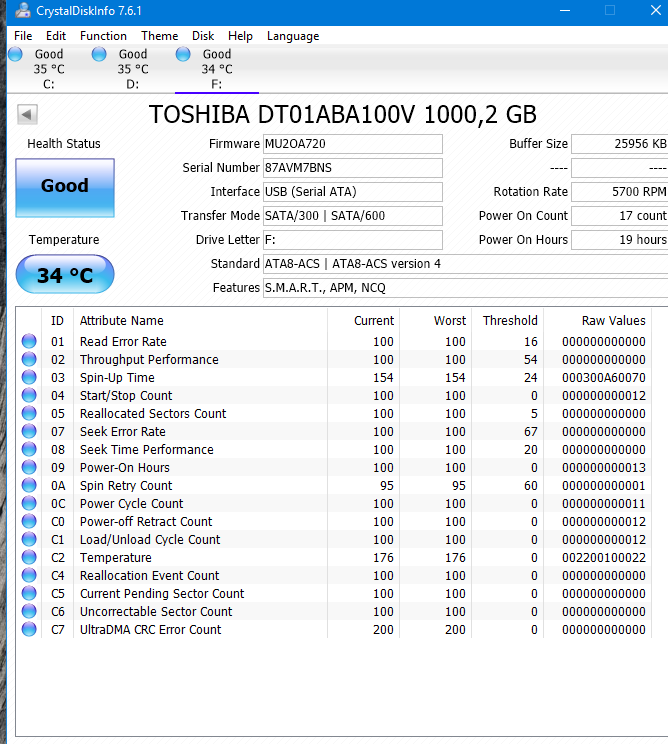Click the Drive Letter field F:

click(x=353, y=240)
